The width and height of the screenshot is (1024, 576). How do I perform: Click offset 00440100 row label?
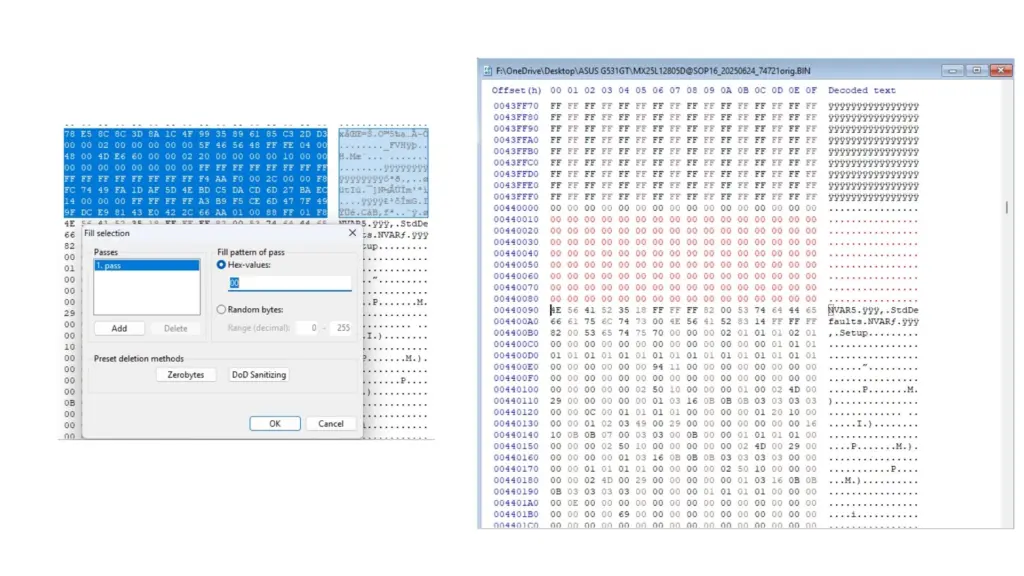coord(516,389)
